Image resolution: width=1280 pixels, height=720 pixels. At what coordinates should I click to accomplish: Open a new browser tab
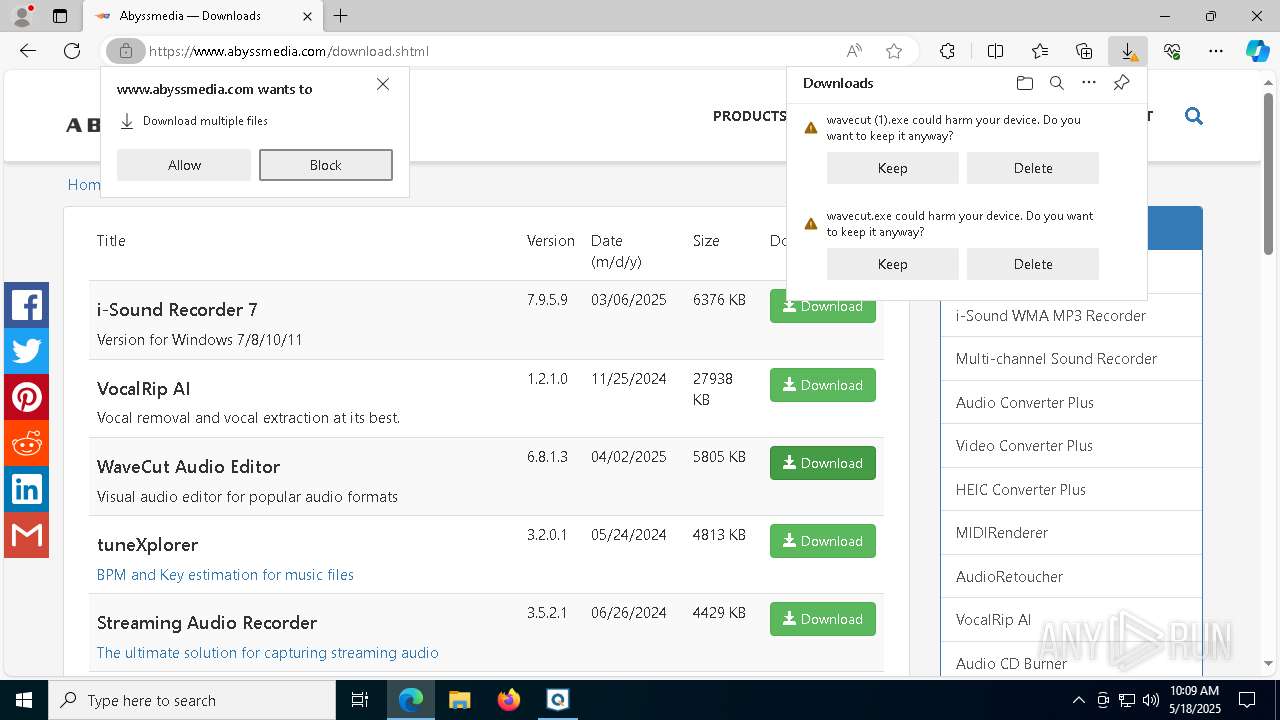tap(341, 16)
